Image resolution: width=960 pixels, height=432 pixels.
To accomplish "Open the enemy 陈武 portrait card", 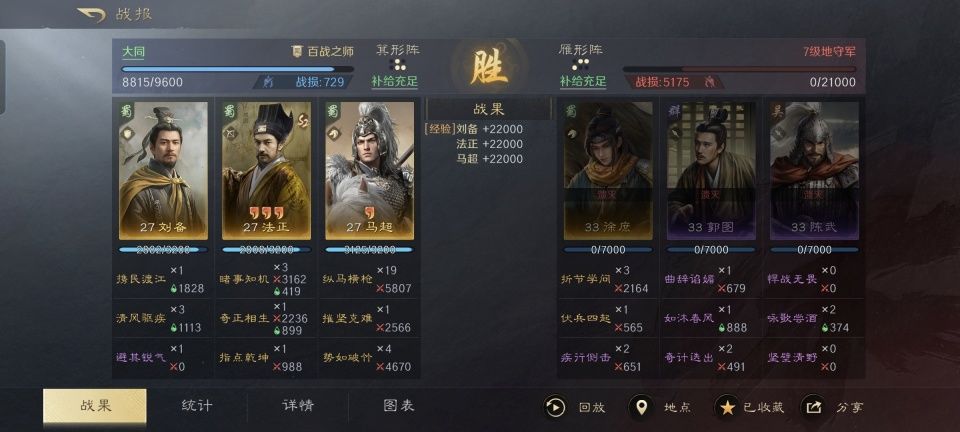I will coord(814,171).
